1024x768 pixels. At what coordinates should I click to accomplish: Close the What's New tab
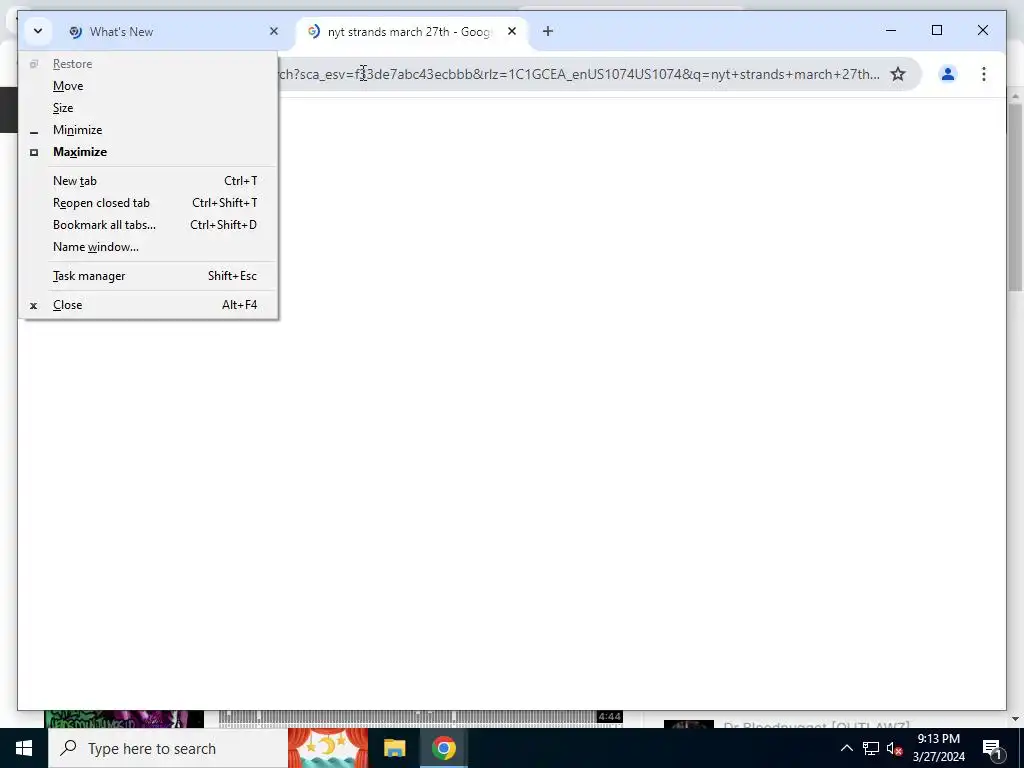(274, 31)
